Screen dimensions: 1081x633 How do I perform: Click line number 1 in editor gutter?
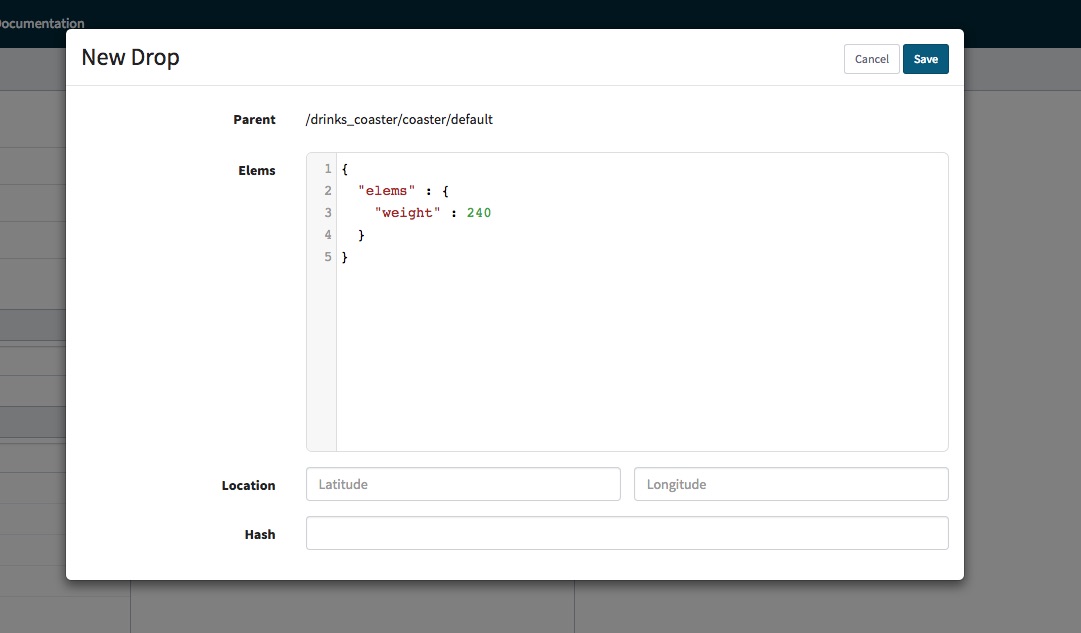327,169
